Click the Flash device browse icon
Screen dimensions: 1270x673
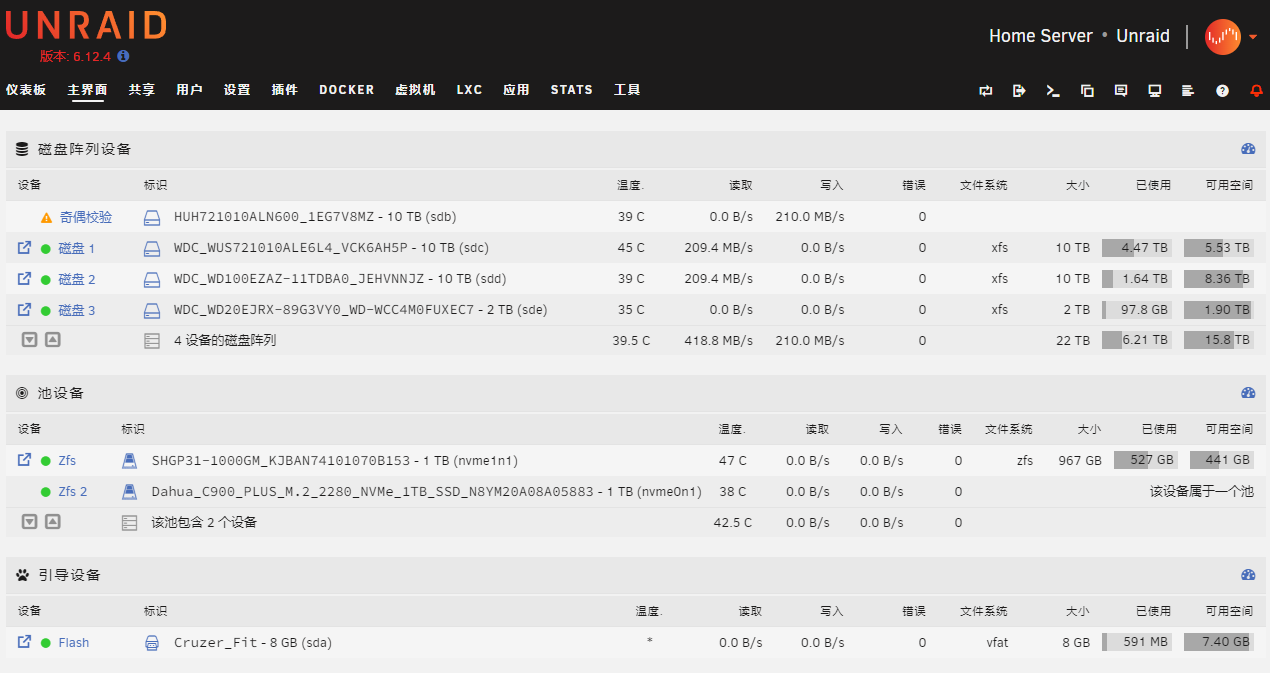click(25, 642)
